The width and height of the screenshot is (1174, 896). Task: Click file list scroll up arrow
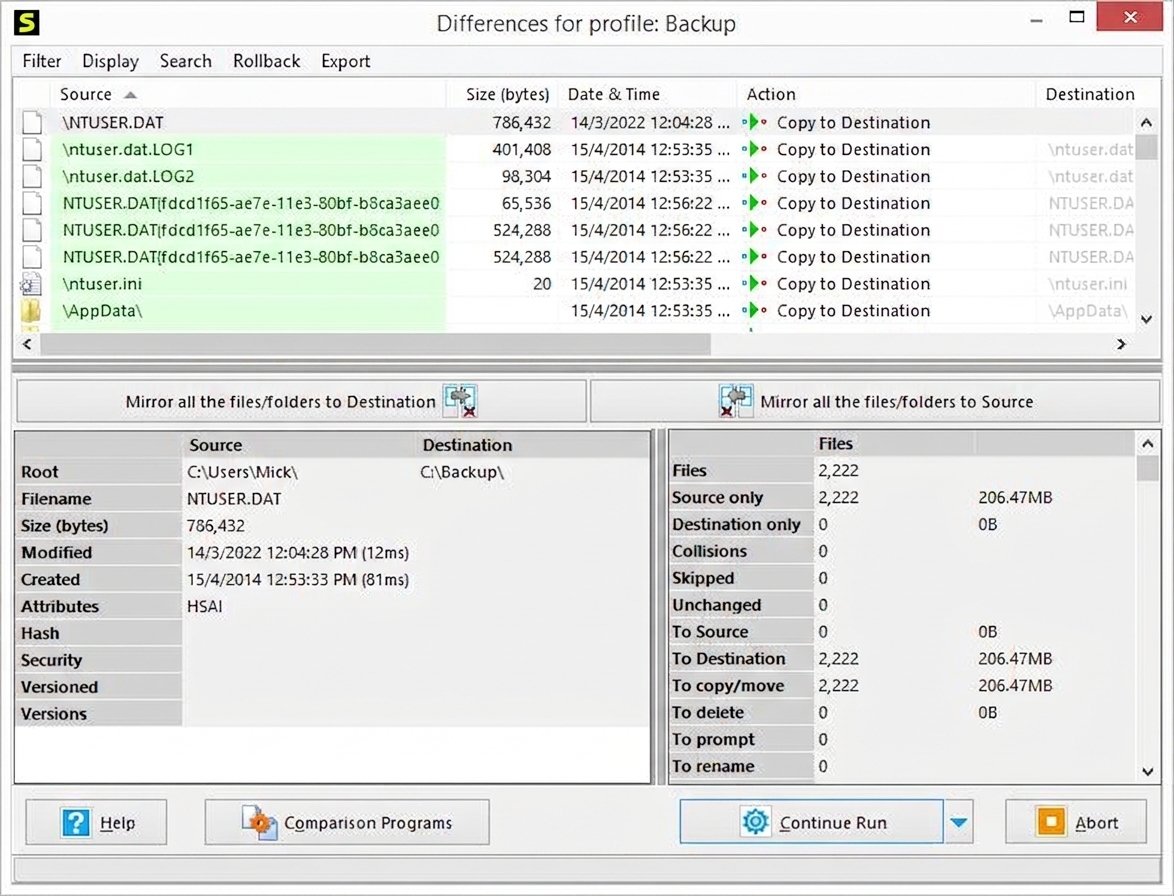1146,122
